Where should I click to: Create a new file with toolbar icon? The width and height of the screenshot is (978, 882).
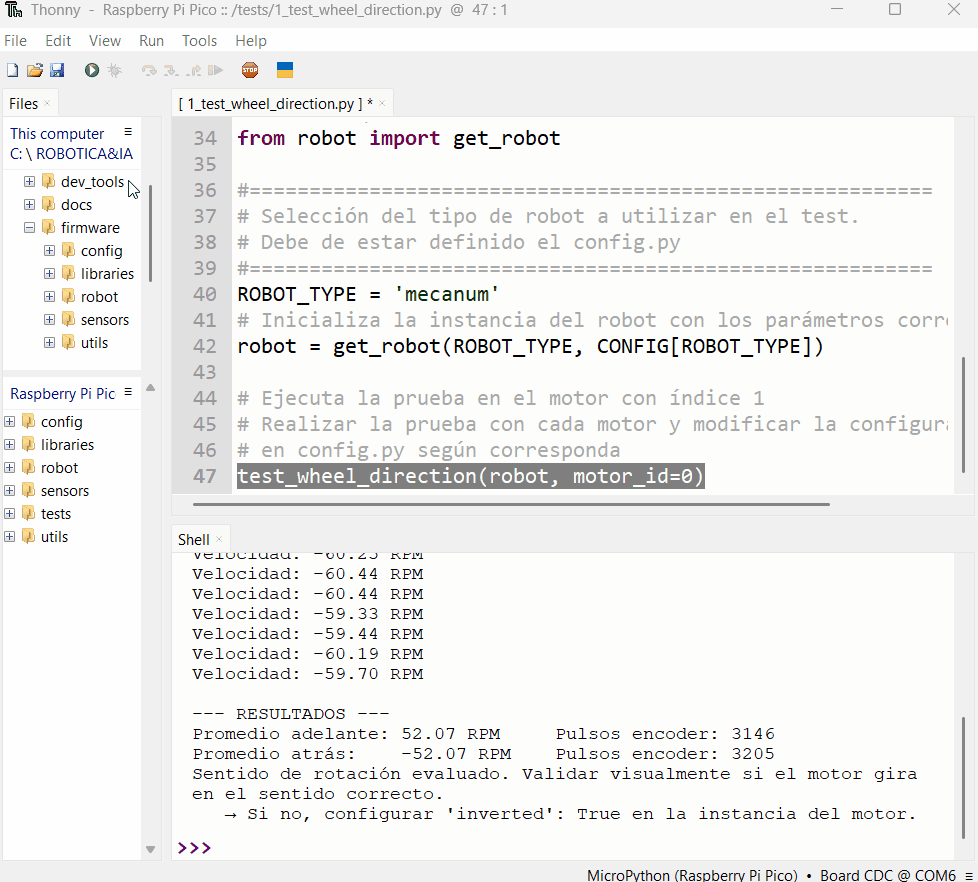12,70
